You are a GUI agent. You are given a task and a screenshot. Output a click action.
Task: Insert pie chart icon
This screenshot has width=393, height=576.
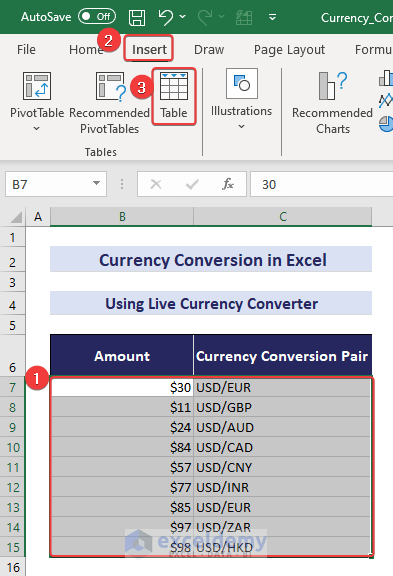[x=386, y=123]
